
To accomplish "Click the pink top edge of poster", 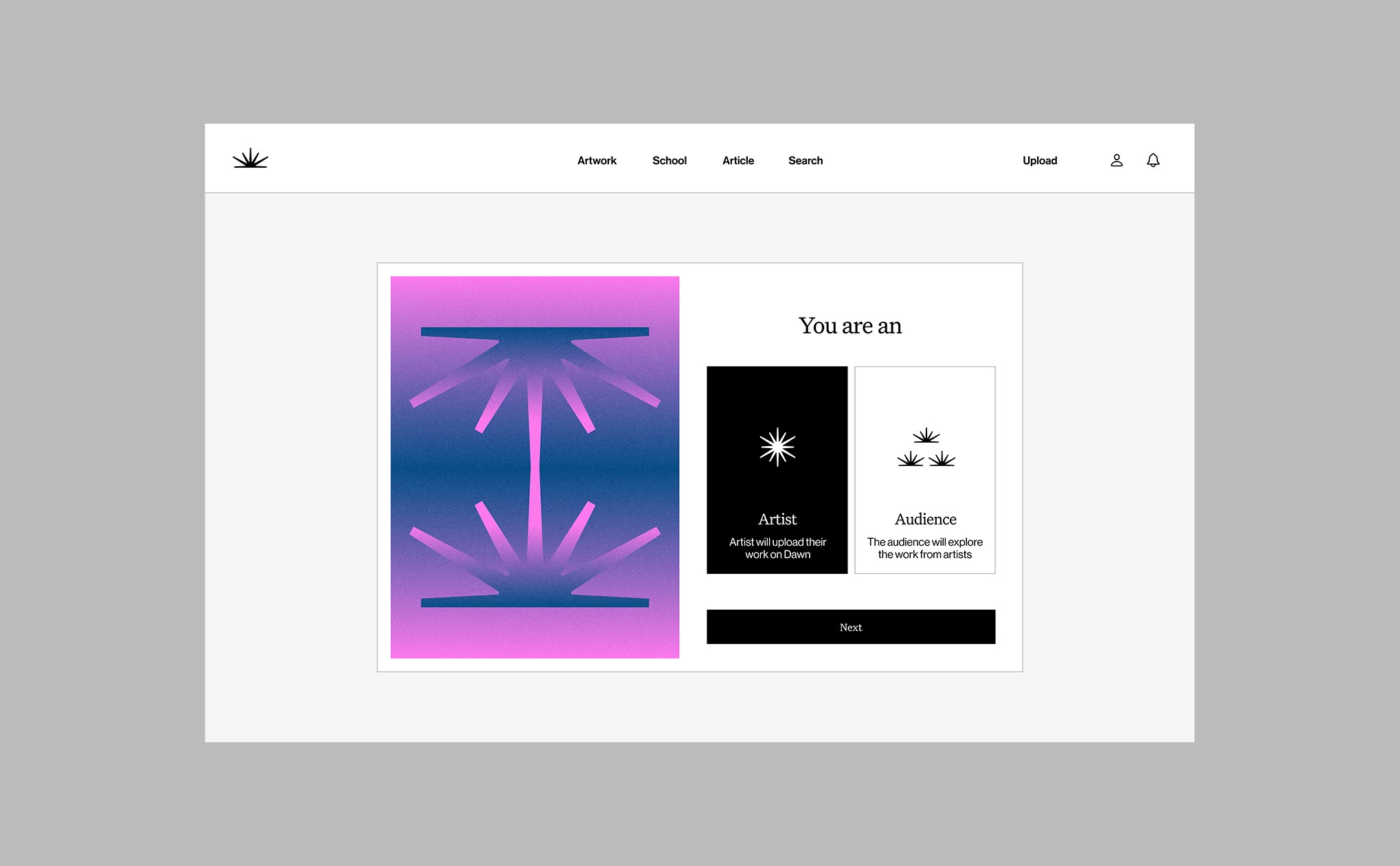I will [535, 287].
